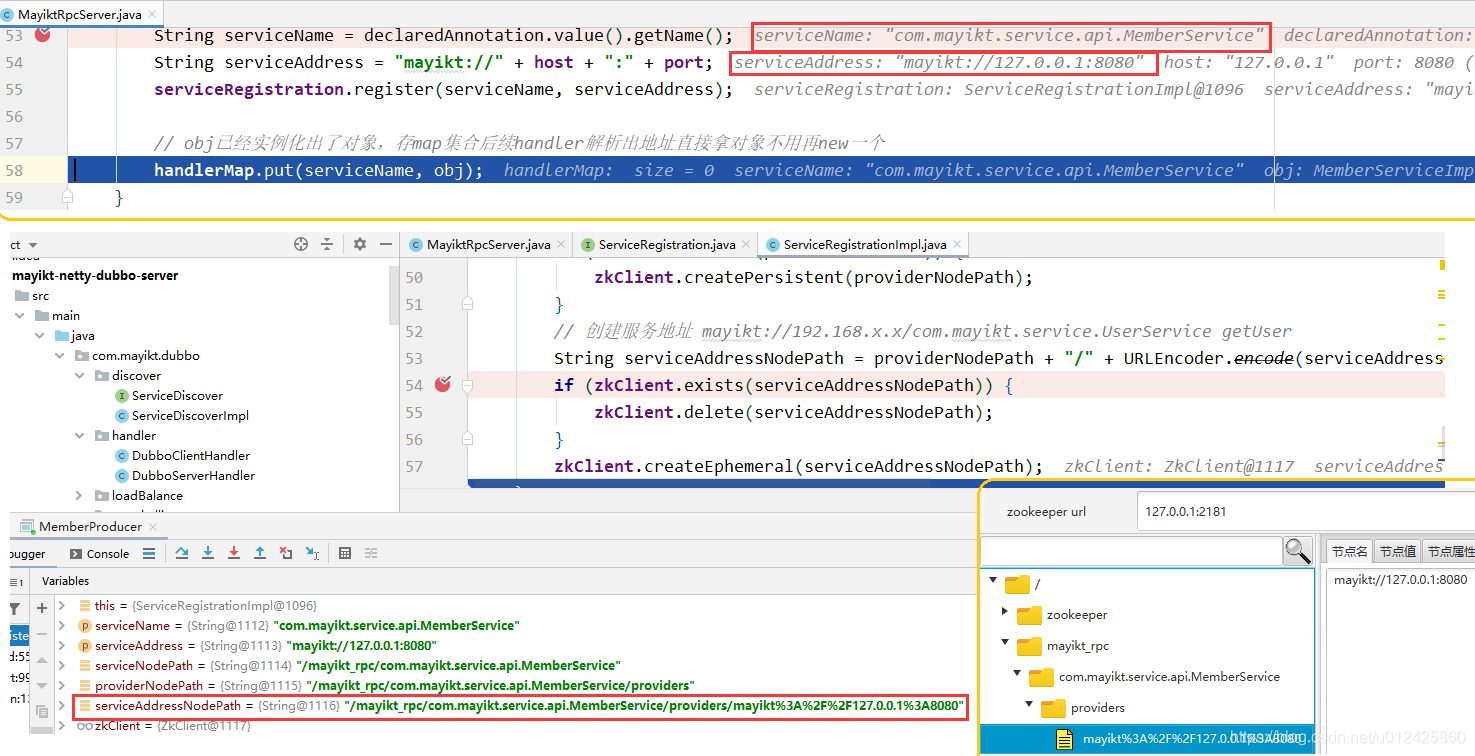Viewport: 1475px width, 756px height.
Task: Click the Step Out debugger icon
Action: point(260,553)
